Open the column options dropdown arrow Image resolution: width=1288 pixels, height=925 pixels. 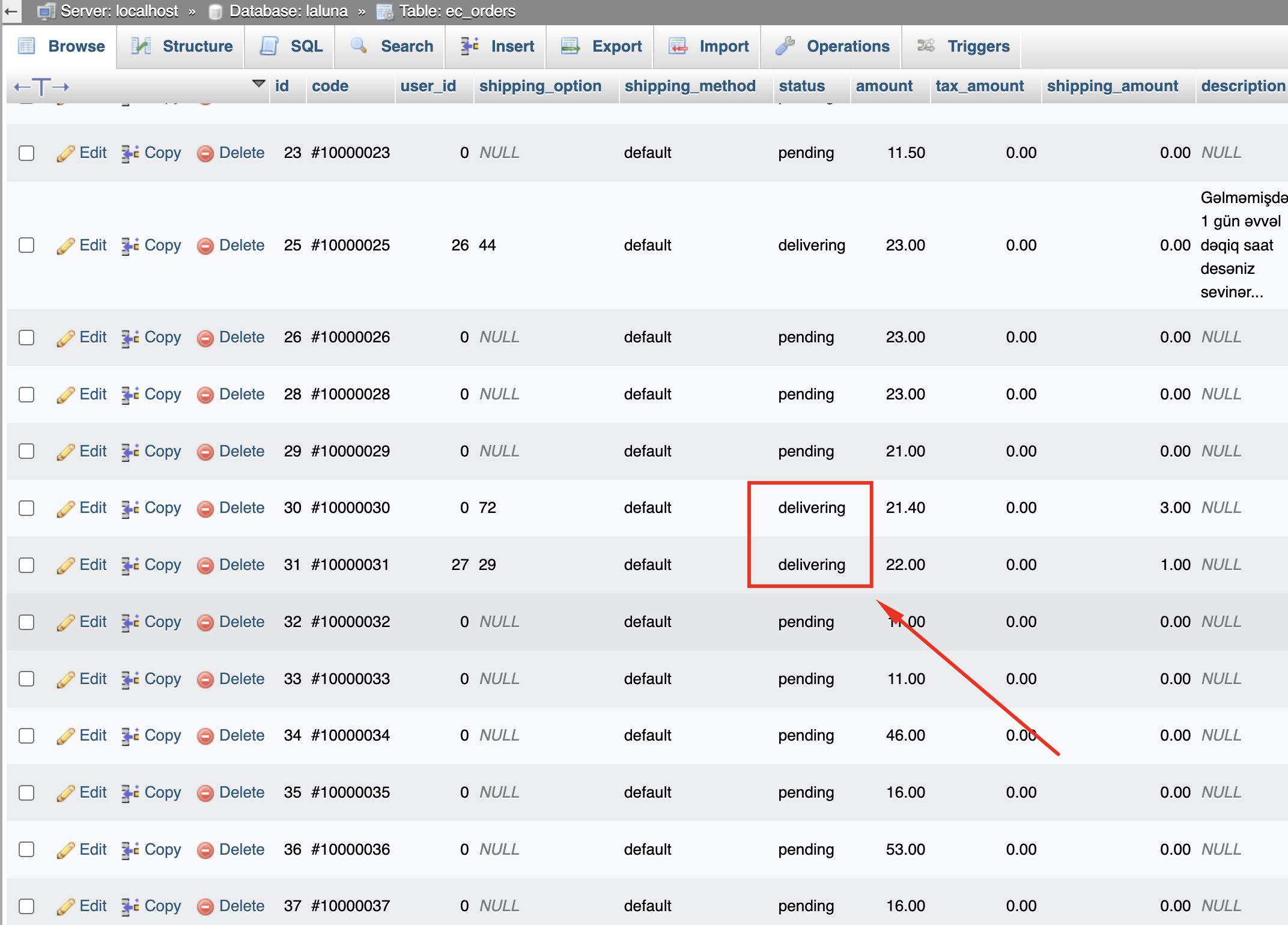[x=259, y=84]
